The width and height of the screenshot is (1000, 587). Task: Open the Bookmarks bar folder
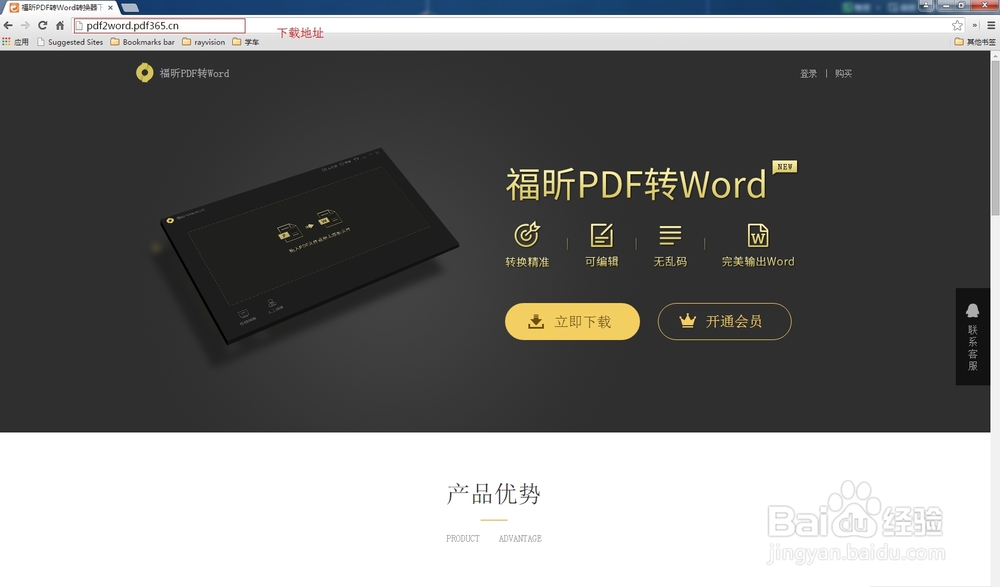click(142, 42)
